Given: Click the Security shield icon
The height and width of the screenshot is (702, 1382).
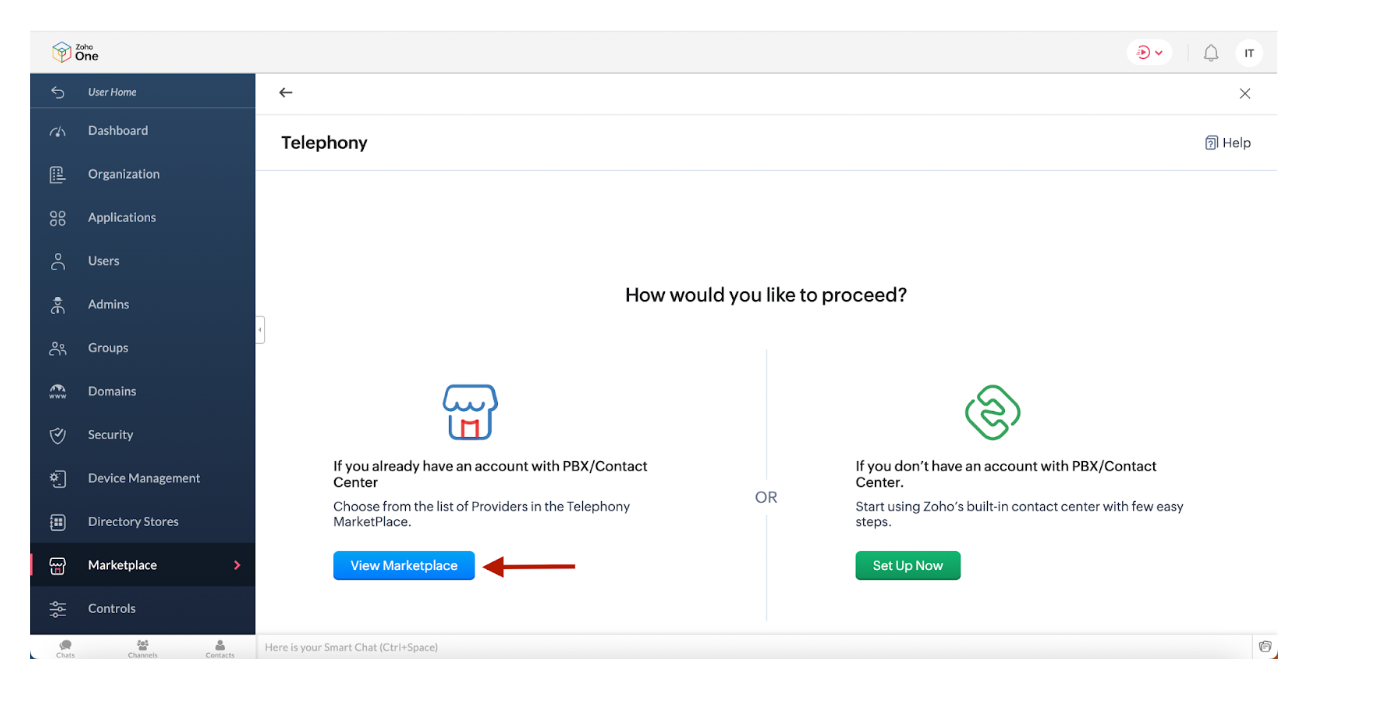Looking at the screenshot, I should click(58, 435).
